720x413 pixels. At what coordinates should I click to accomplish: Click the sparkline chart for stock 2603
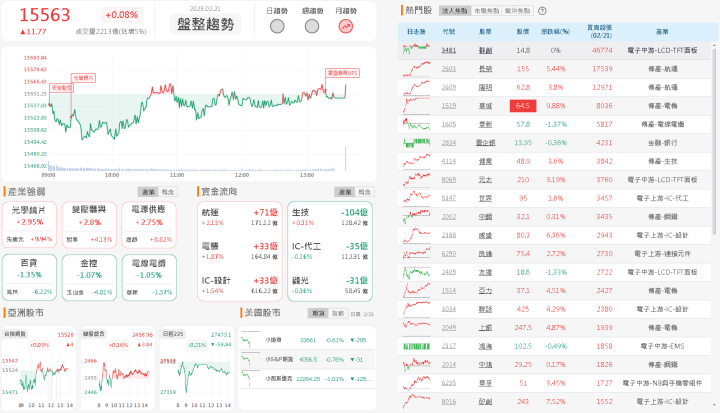(416, 68)
